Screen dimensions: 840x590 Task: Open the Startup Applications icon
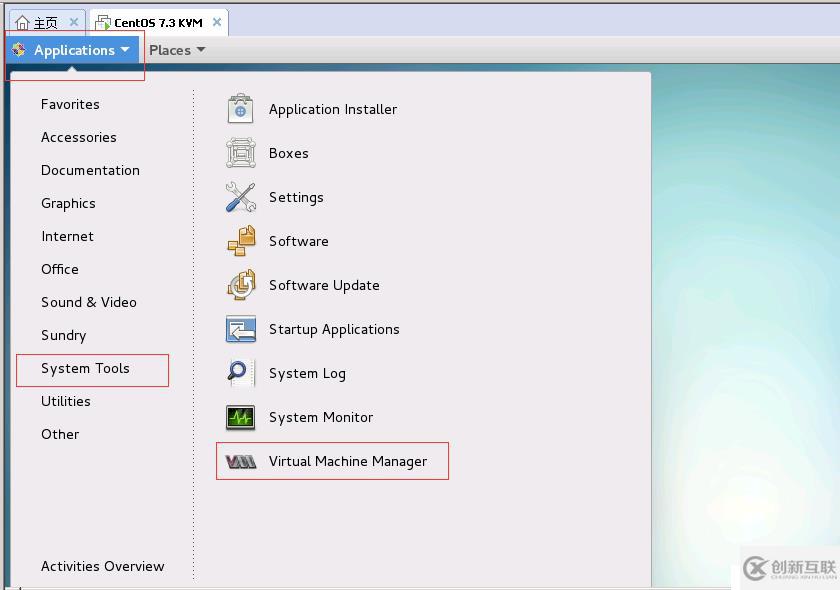[x=241, y=328]
